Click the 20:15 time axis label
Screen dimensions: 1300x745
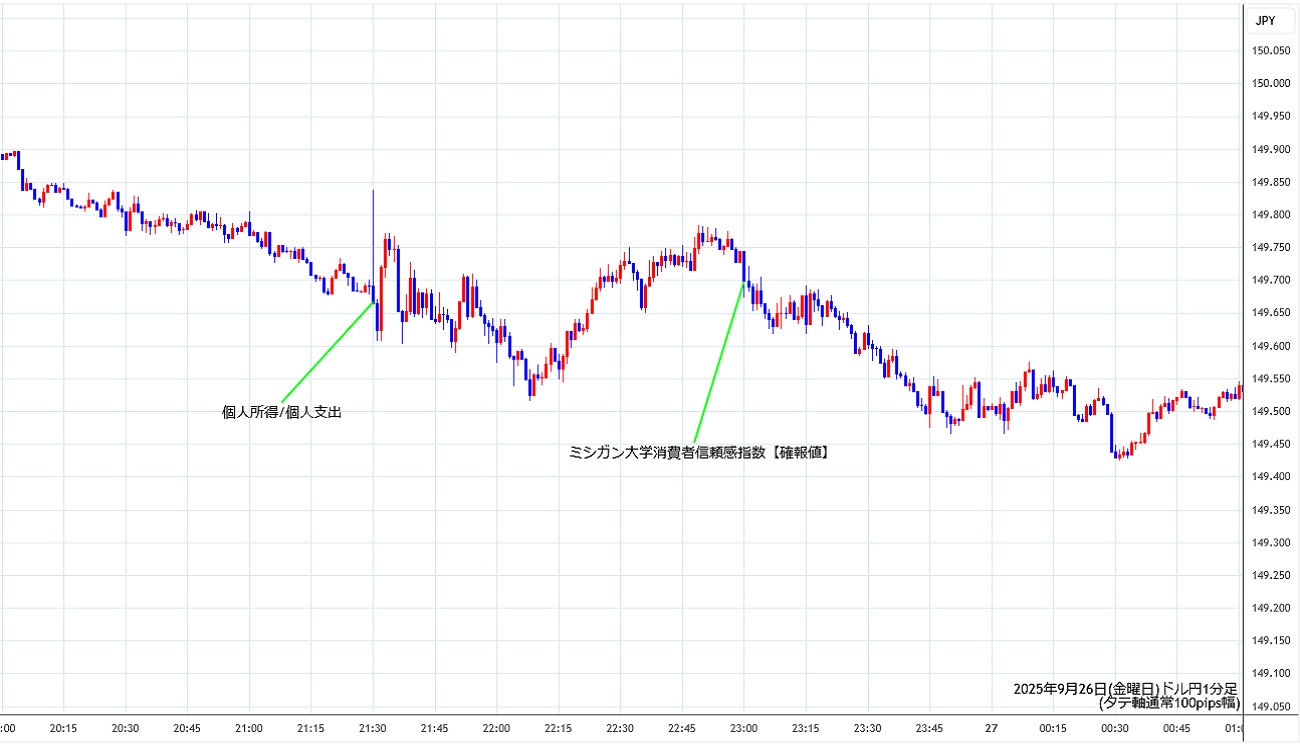coord(63,730)
